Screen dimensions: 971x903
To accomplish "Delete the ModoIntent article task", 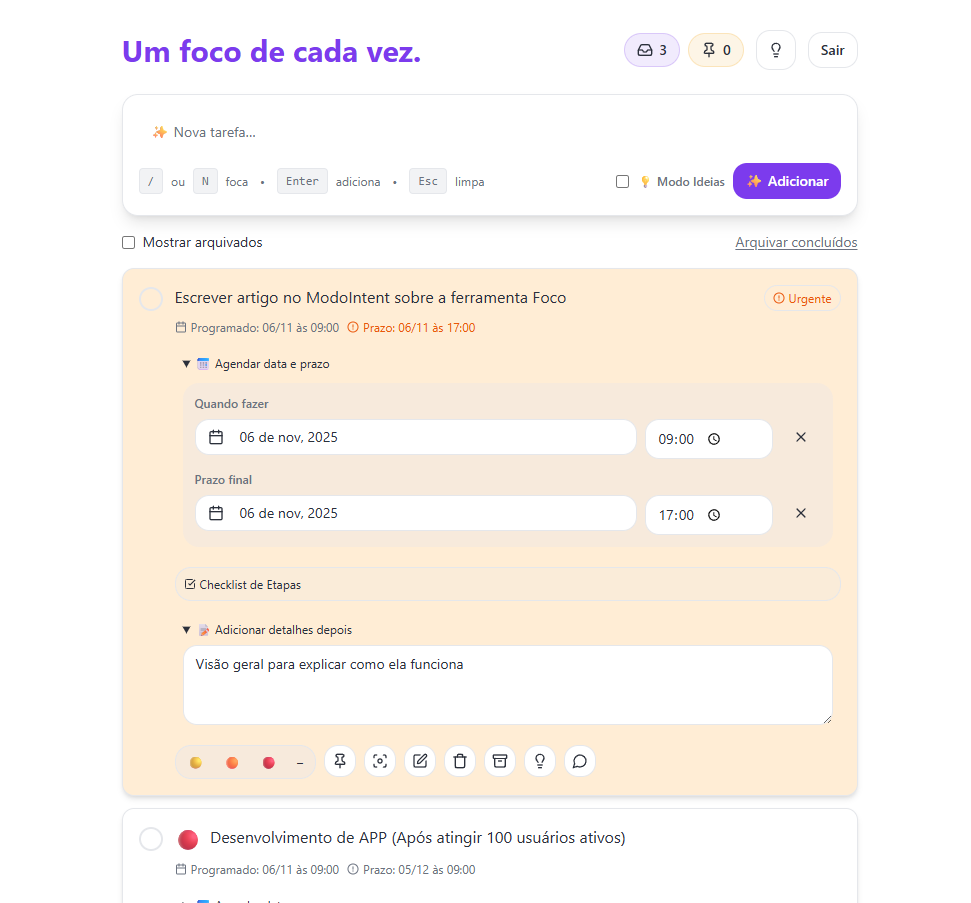I will click(460, 761).
